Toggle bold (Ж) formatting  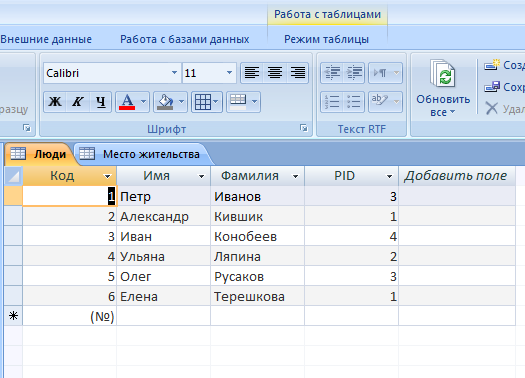pyautogui.click(x=55, y=102)
